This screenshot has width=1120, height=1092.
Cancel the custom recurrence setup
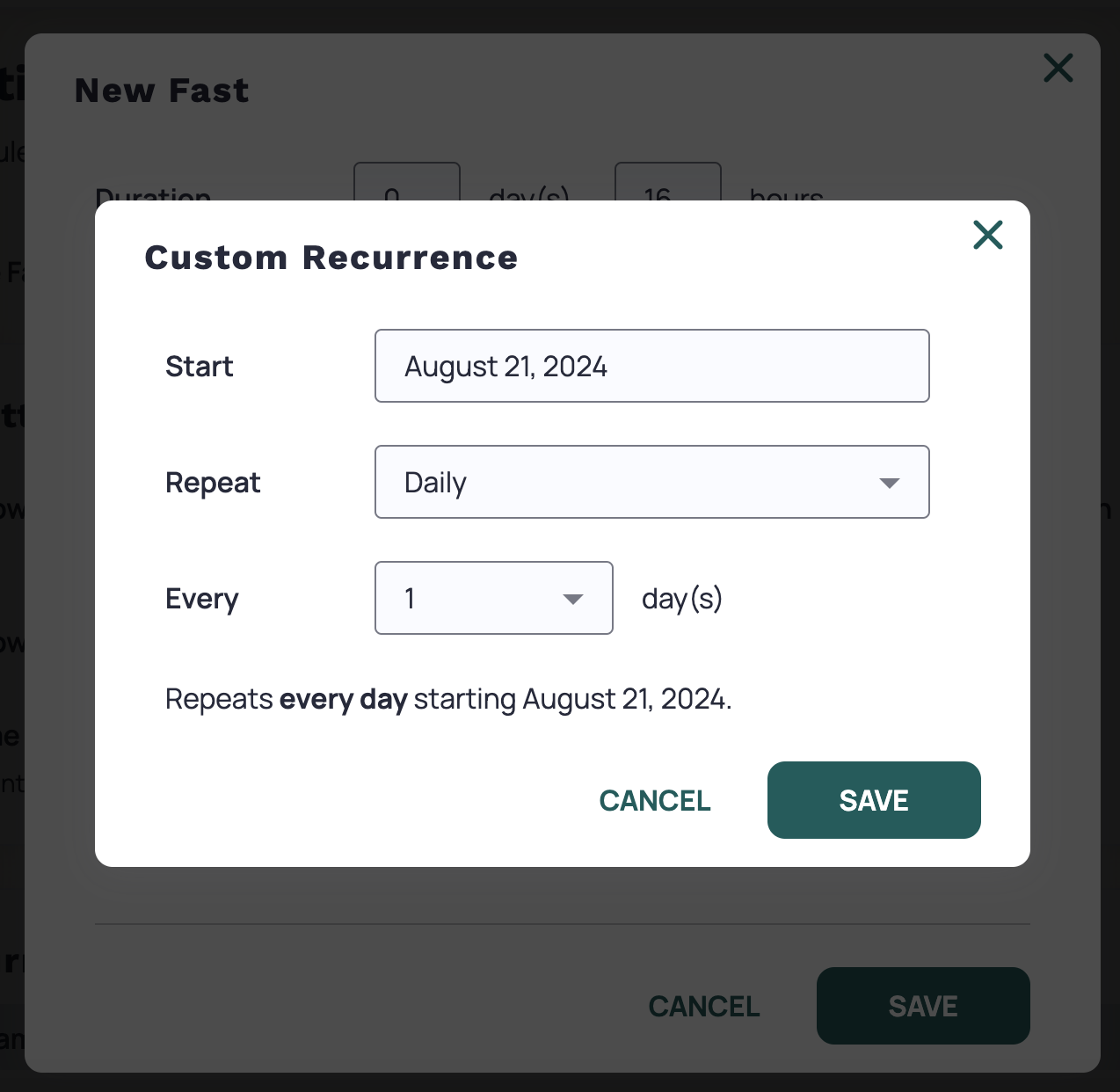[654, 800]
